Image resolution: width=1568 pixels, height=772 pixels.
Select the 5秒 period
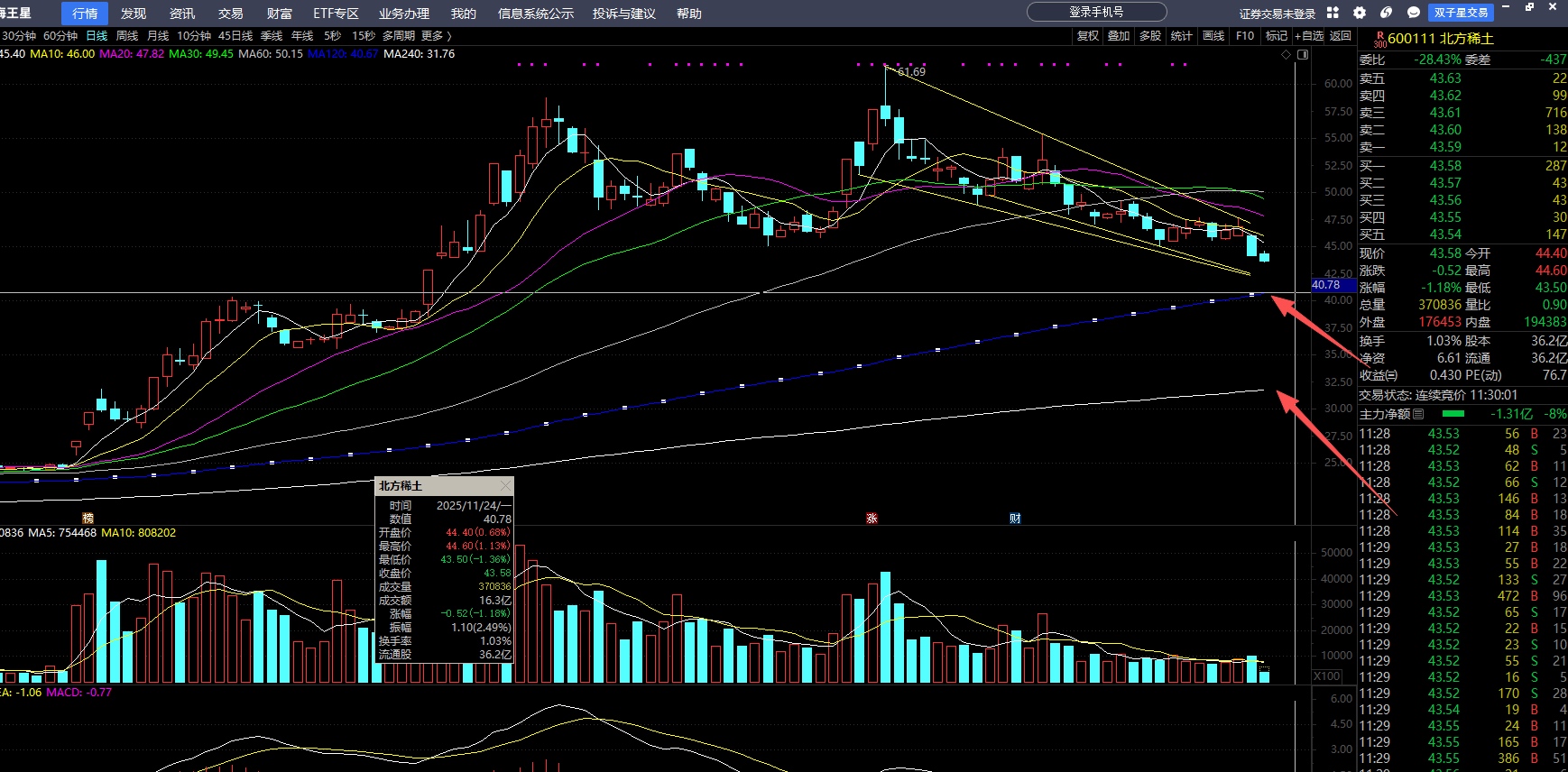tap(333, 36)
